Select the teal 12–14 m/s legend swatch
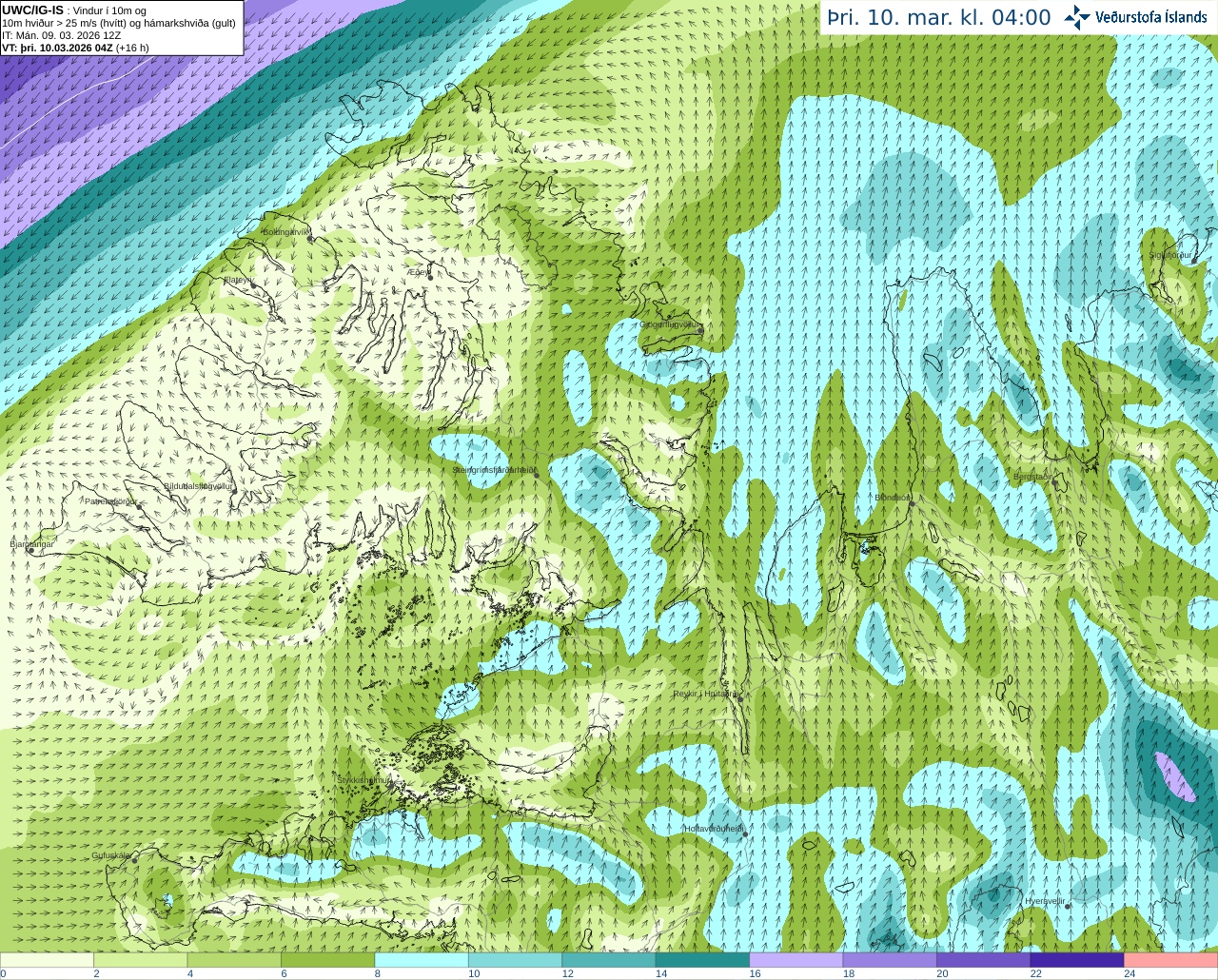This screenshot has width=1218, height=980. pos(609,960)
